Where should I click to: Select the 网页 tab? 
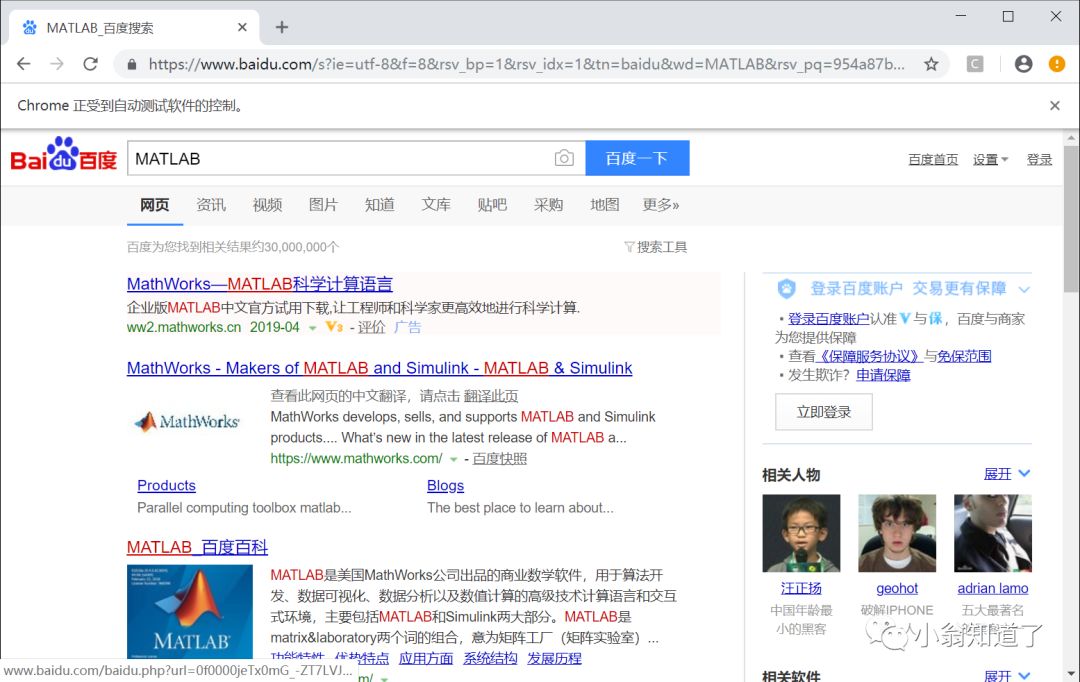coord(154,205)
